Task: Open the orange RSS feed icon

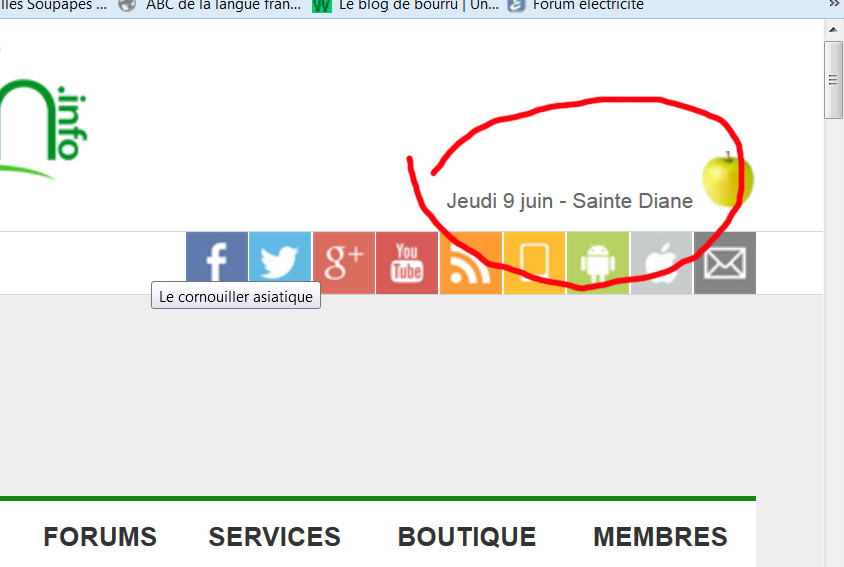Action: click(x=470, y=263)
